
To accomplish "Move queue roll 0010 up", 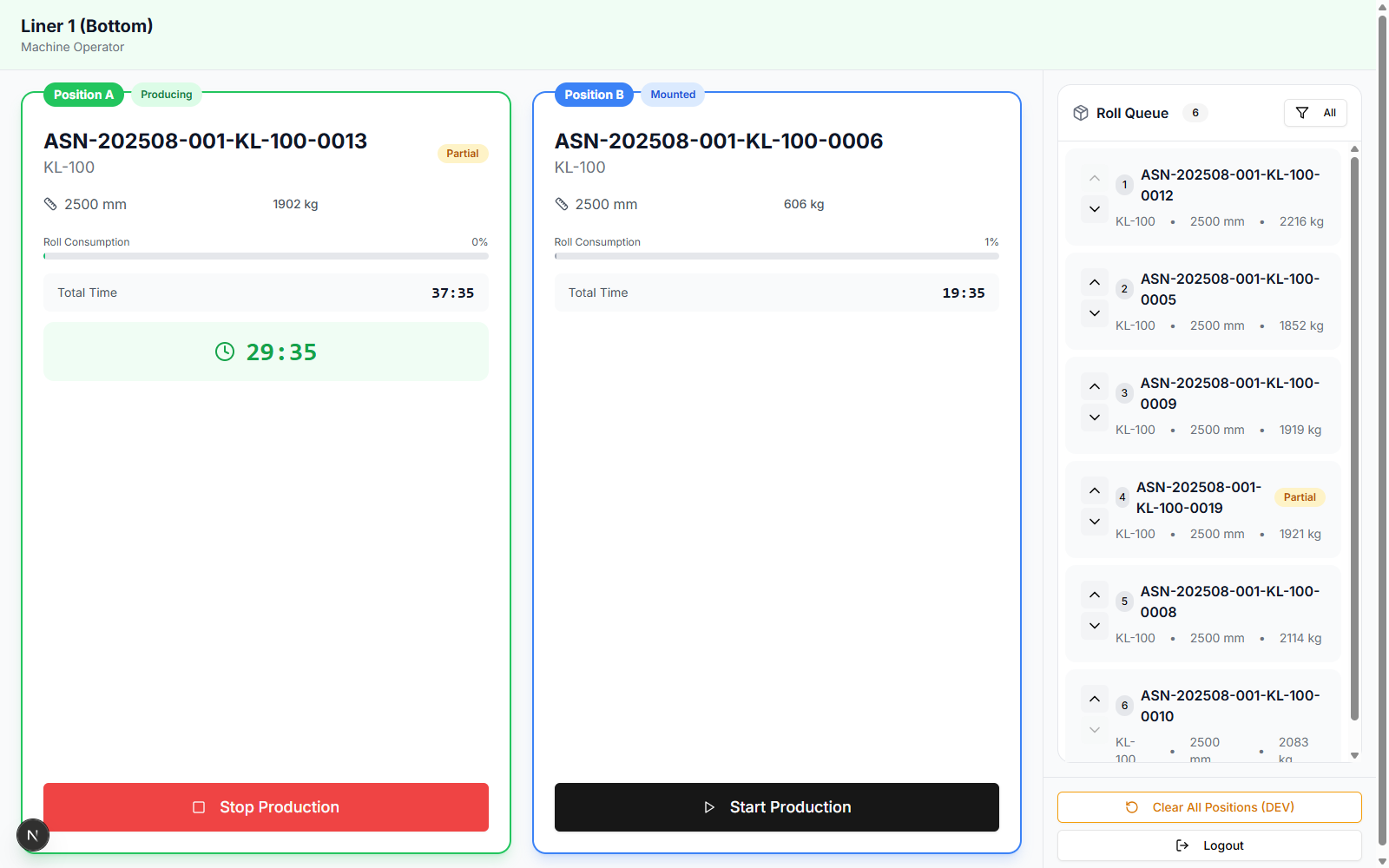I will (x=1095, y=699).
